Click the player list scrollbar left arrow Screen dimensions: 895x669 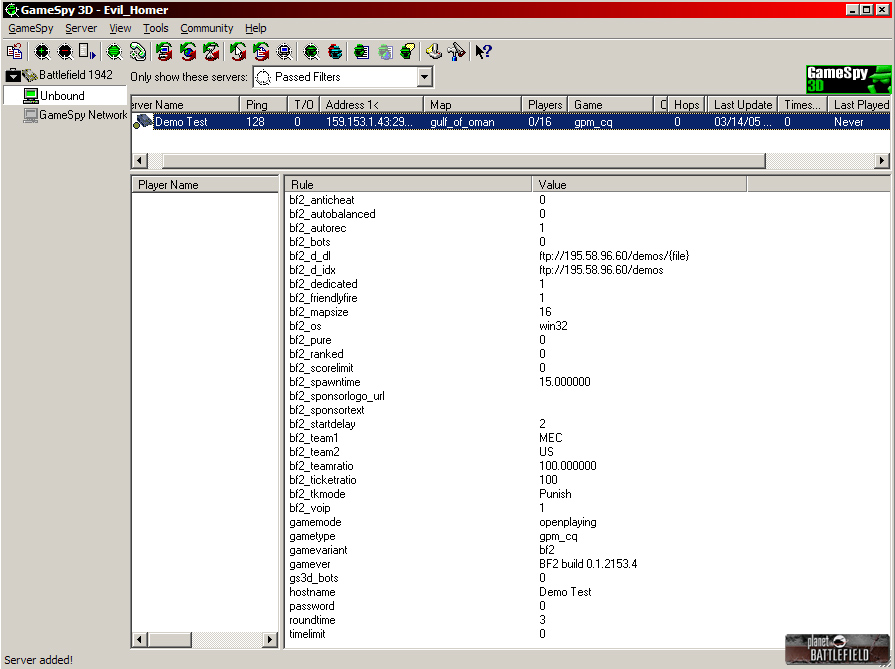click(139, 639)
